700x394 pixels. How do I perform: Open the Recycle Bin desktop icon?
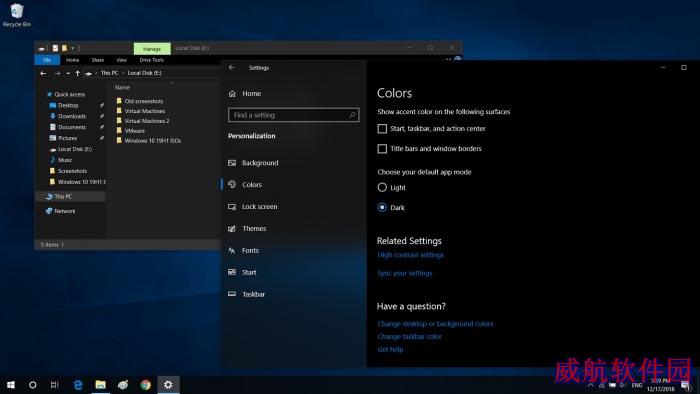tap(17, 15)
